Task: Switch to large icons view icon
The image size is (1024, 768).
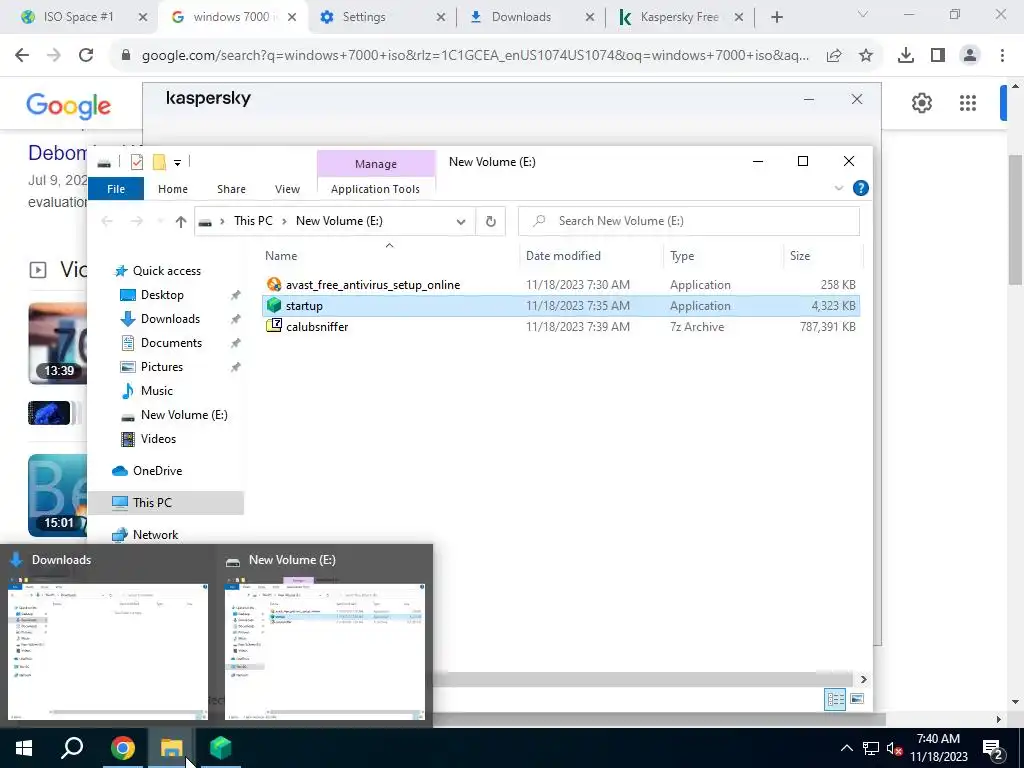Action: 857,699
